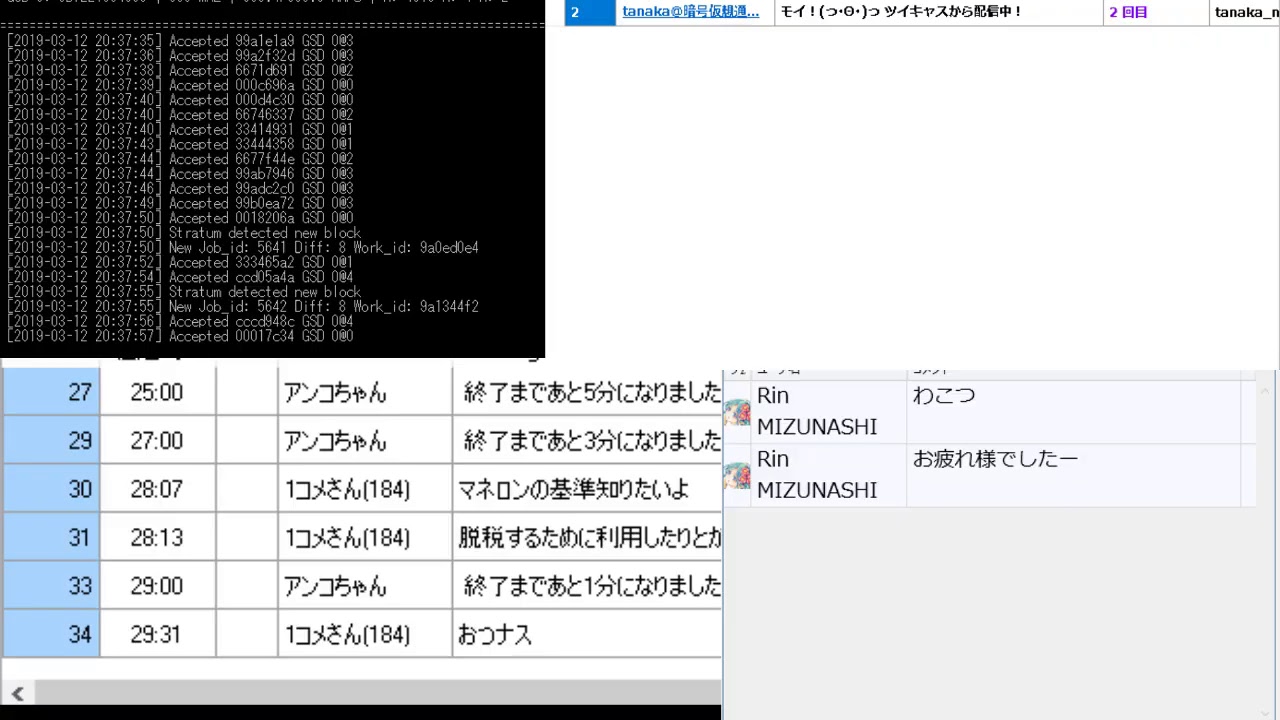Select the マネロンの基準知りたいよ comment

point(574,489)
